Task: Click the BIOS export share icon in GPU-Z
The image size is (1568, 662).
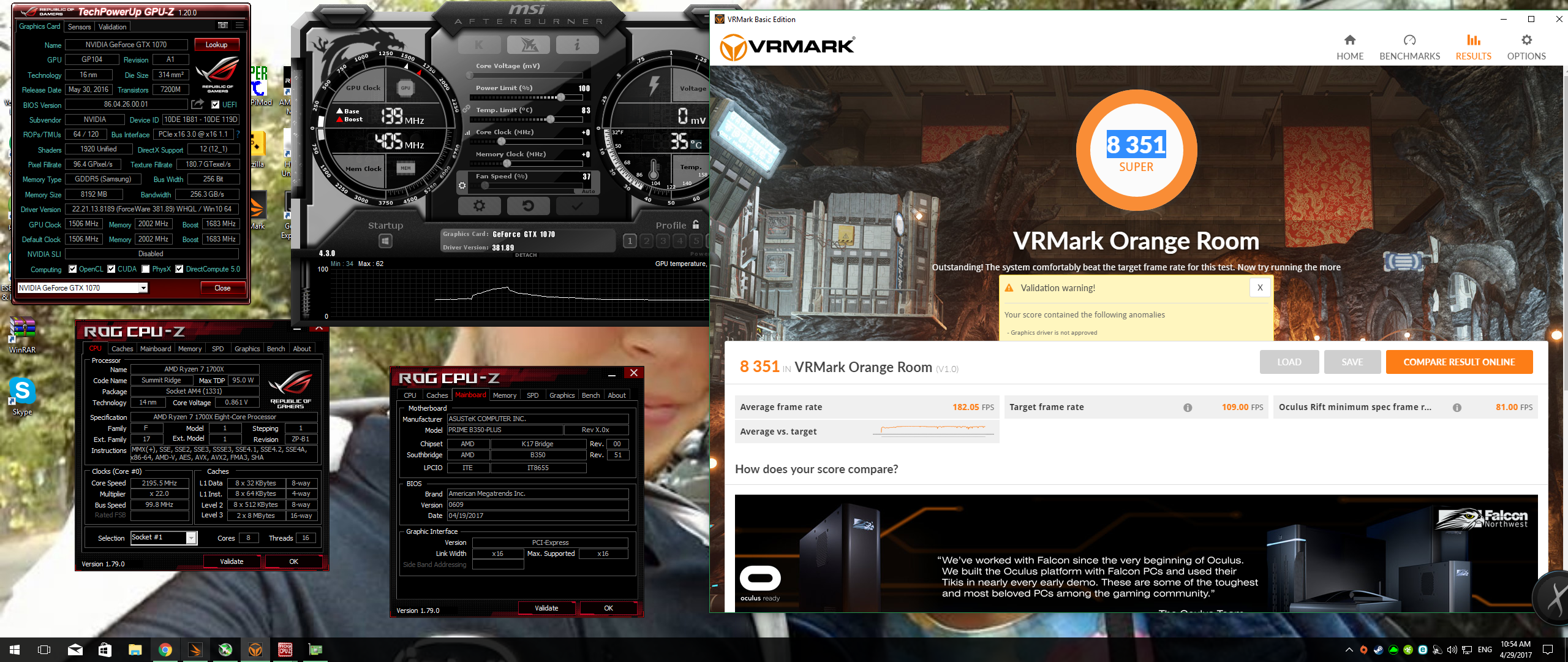Action: [197, 104]
